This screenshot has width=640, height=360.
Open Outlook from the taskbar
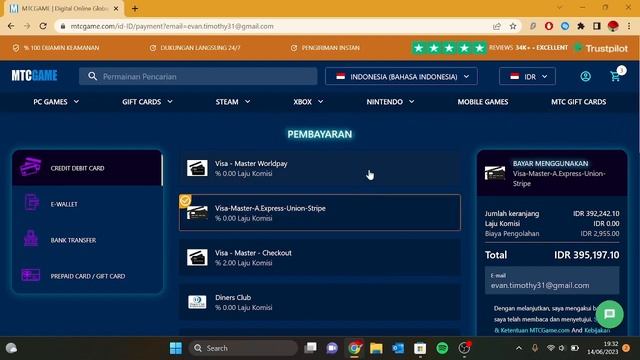(398, 348)
